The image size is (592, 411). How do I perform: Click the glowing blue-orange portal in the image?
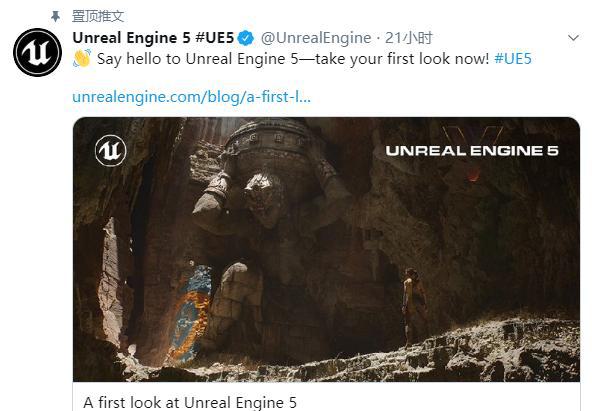pyautogui.click(x=191, y=313)
